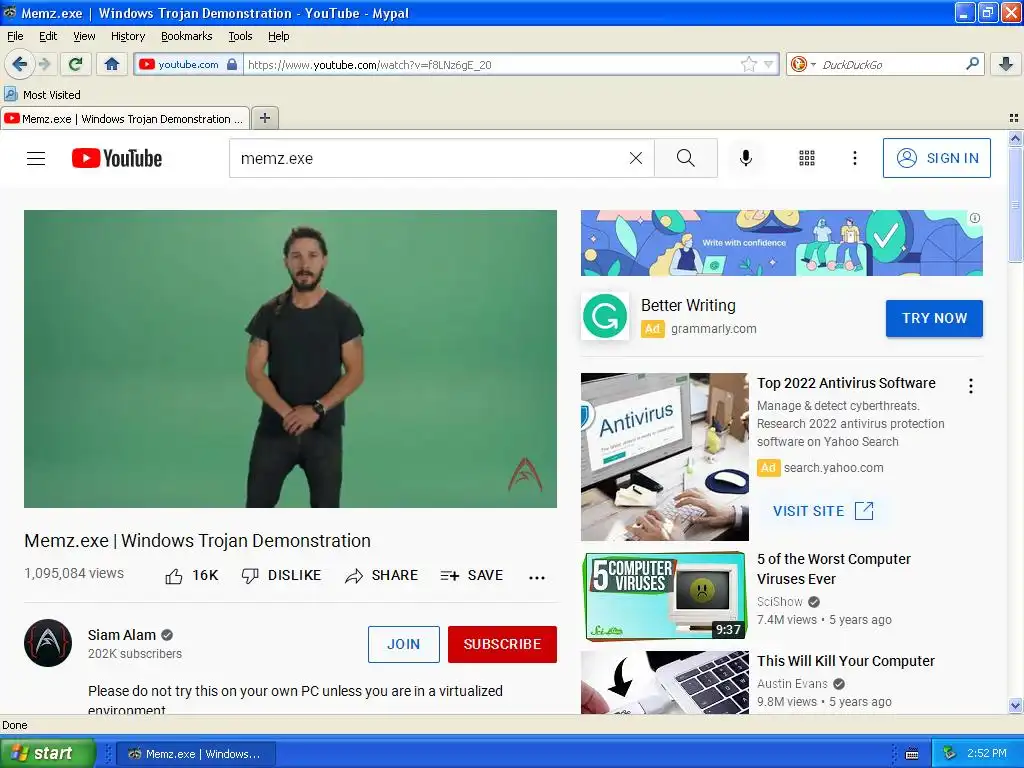The height and width of the screenshot is (768, 1024).
Task: Click the Grammarly logo icon
Action: click(605, 316)
